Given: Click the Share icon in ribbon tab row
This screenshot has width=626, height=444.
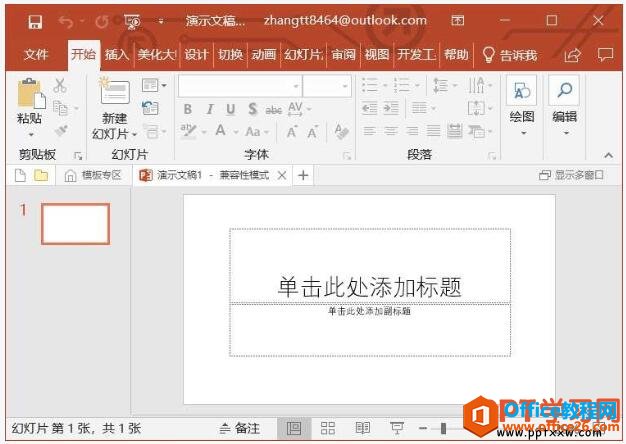Looking at the screenshot, I should pyautogui.click(x=573, y=55).
